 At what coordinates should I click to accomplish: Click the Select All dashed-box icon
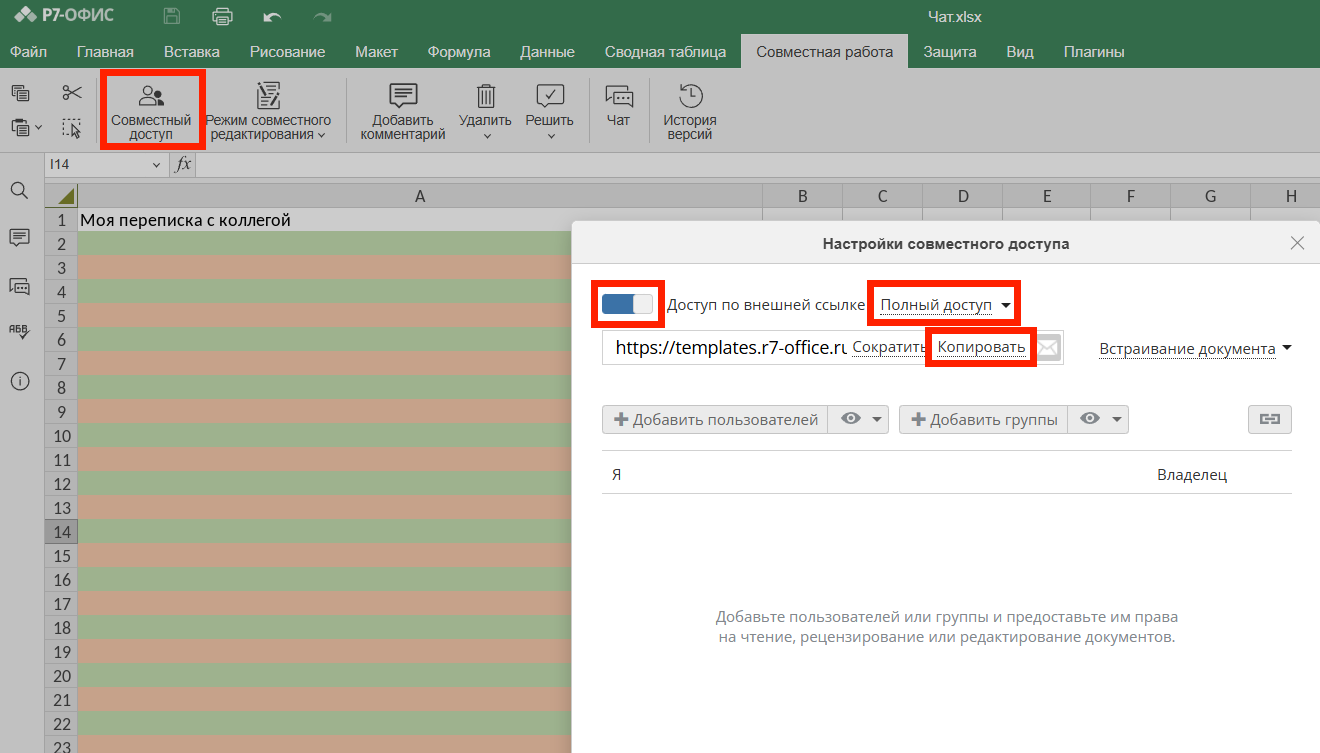click(71, 127)
